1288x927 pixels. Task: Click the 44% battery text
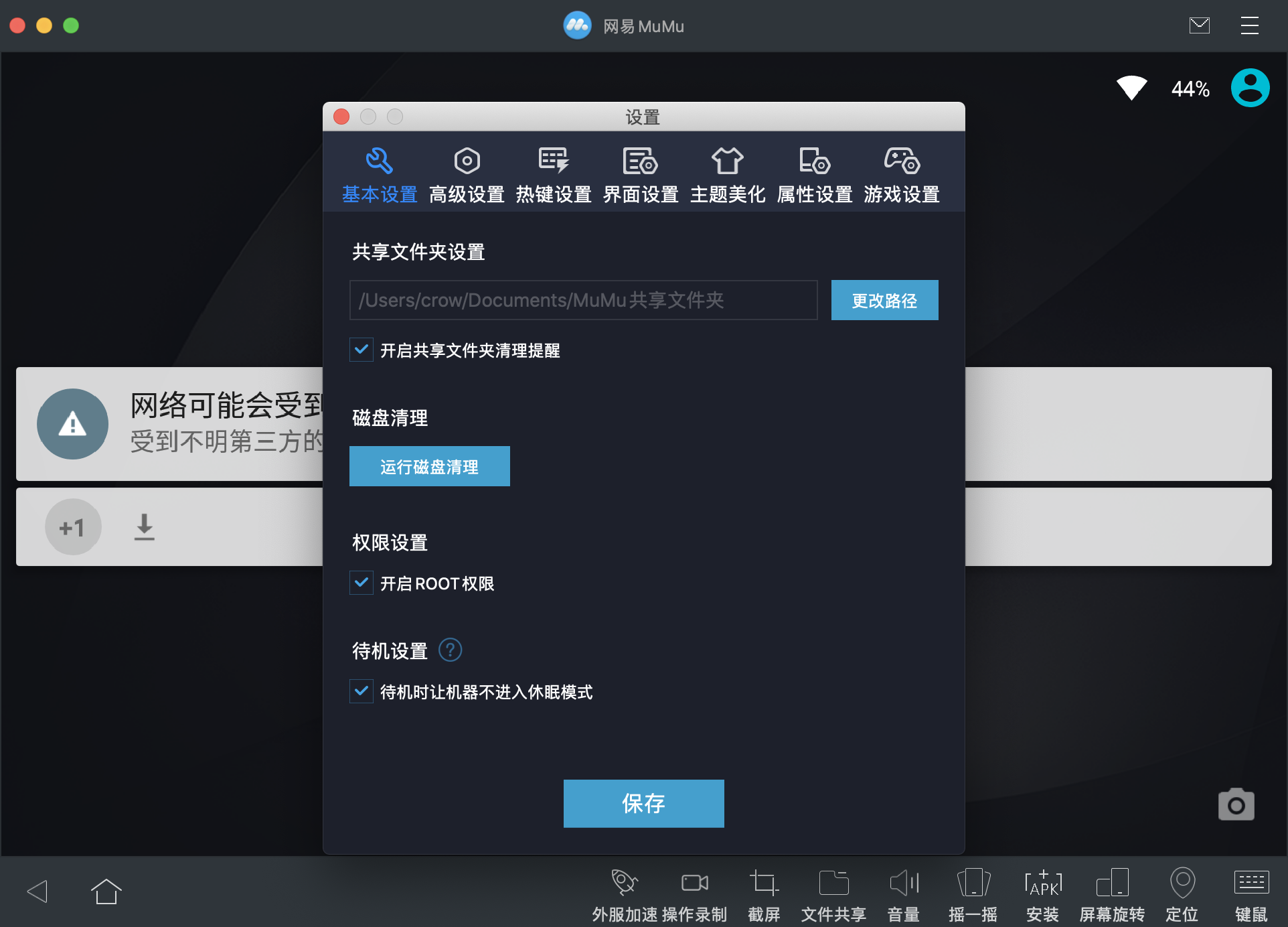click(x=1190, y=88)
